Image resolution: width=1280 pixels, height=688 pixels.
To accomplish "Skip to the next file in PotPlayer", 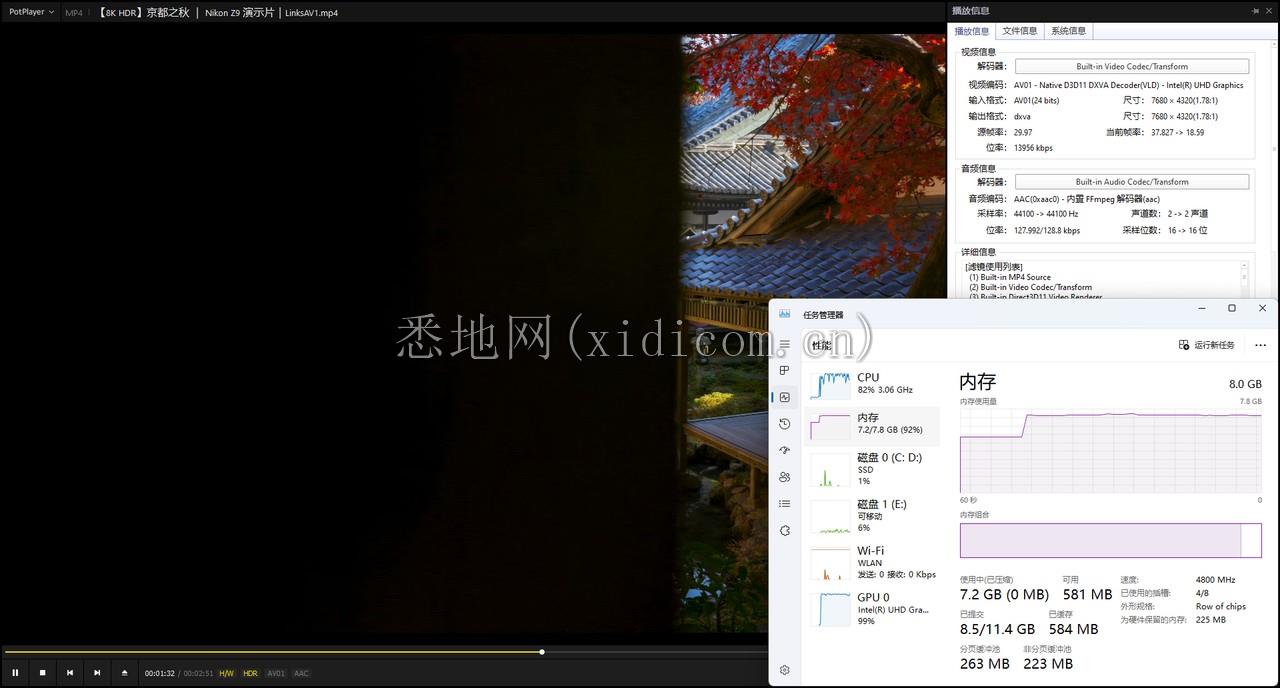I will (97, 673).
